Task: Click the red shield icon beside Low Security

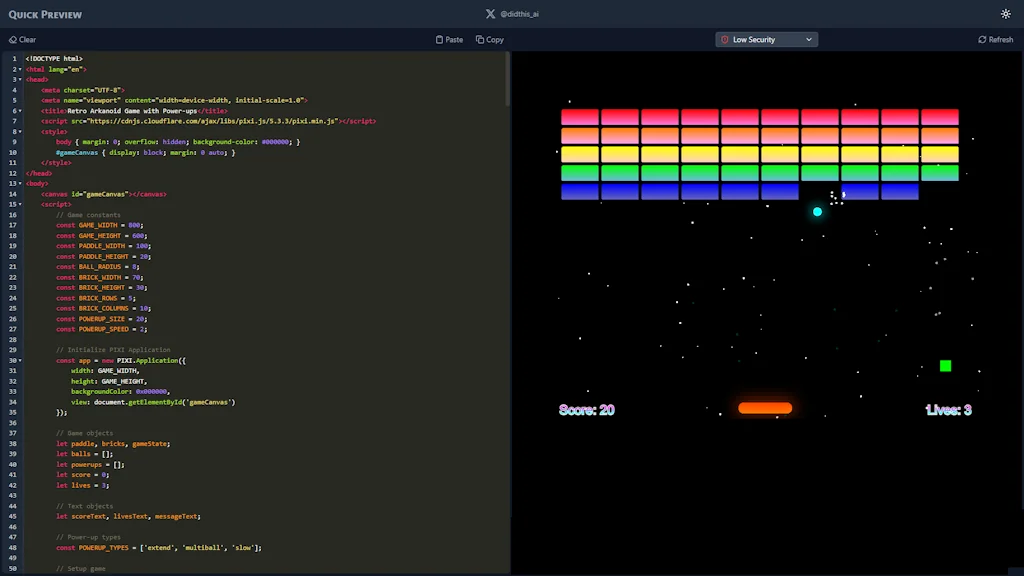Action: point(724,39)
